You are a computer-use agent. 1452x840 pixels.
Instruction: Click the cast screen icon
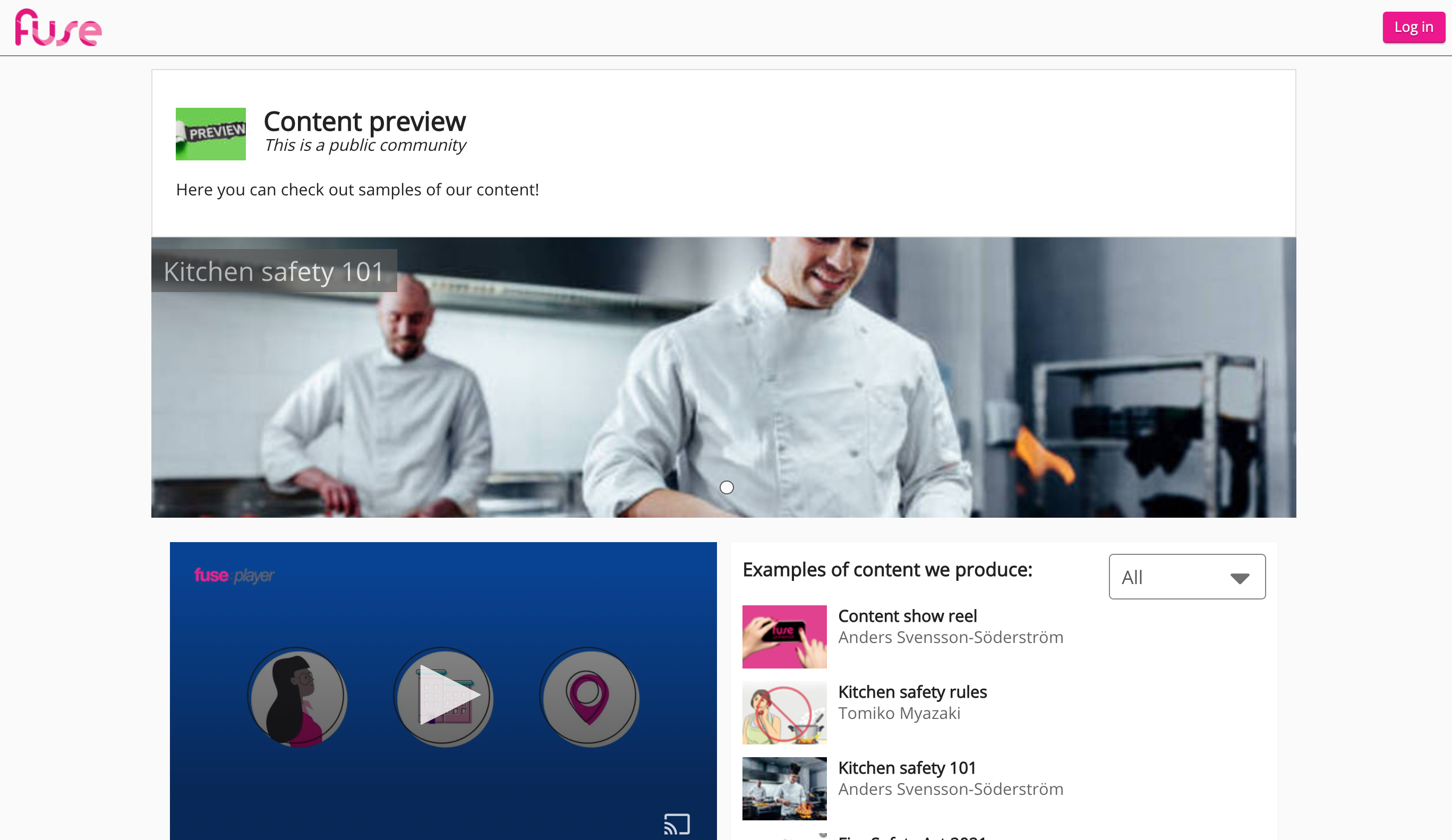click(x=677, y=824)
